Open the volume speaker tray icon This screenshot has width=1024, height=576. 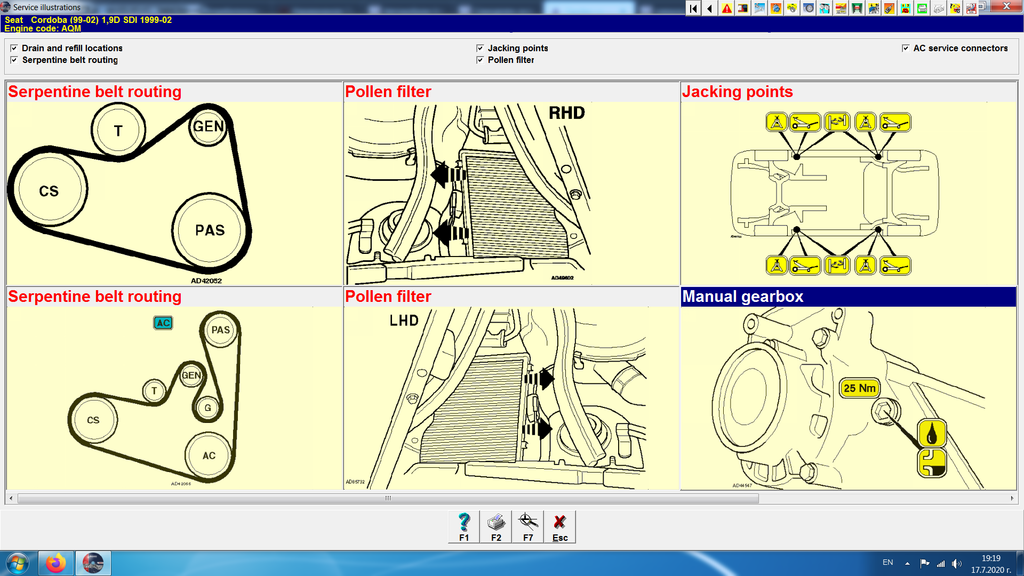pos(957,563)
